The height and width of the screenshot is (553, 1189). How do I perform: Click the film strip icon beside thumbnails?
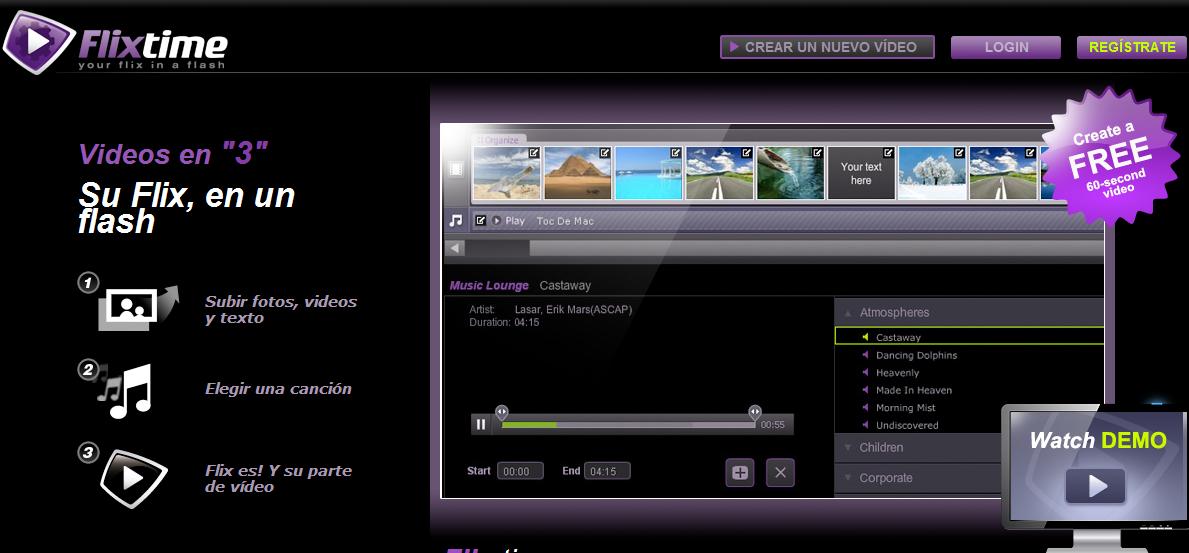tap(456, 169)
